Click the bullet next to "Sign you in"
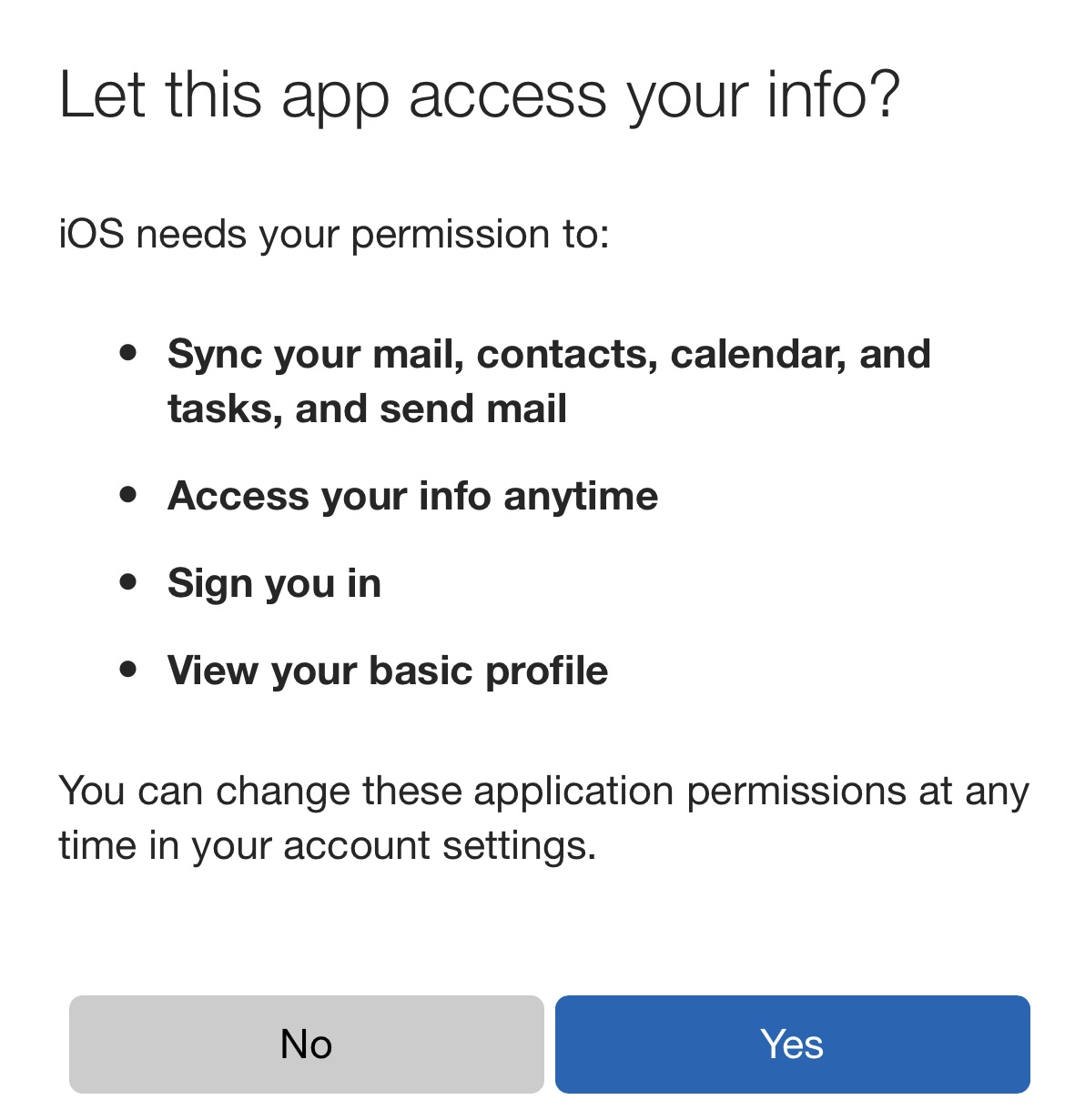The image size is (1075, 1120). coord(128,581)
